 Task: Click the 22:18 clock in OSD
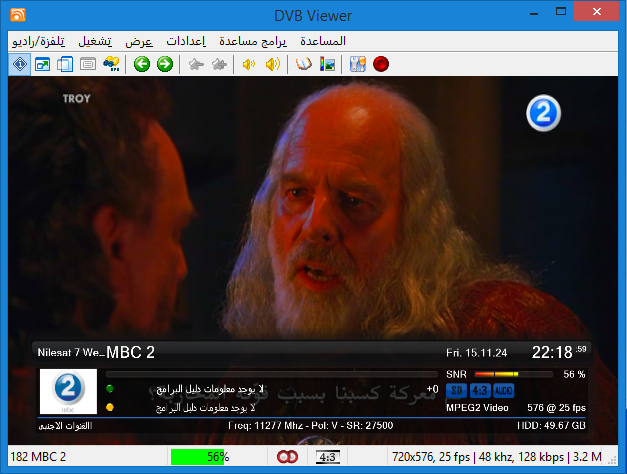[552, 352]
